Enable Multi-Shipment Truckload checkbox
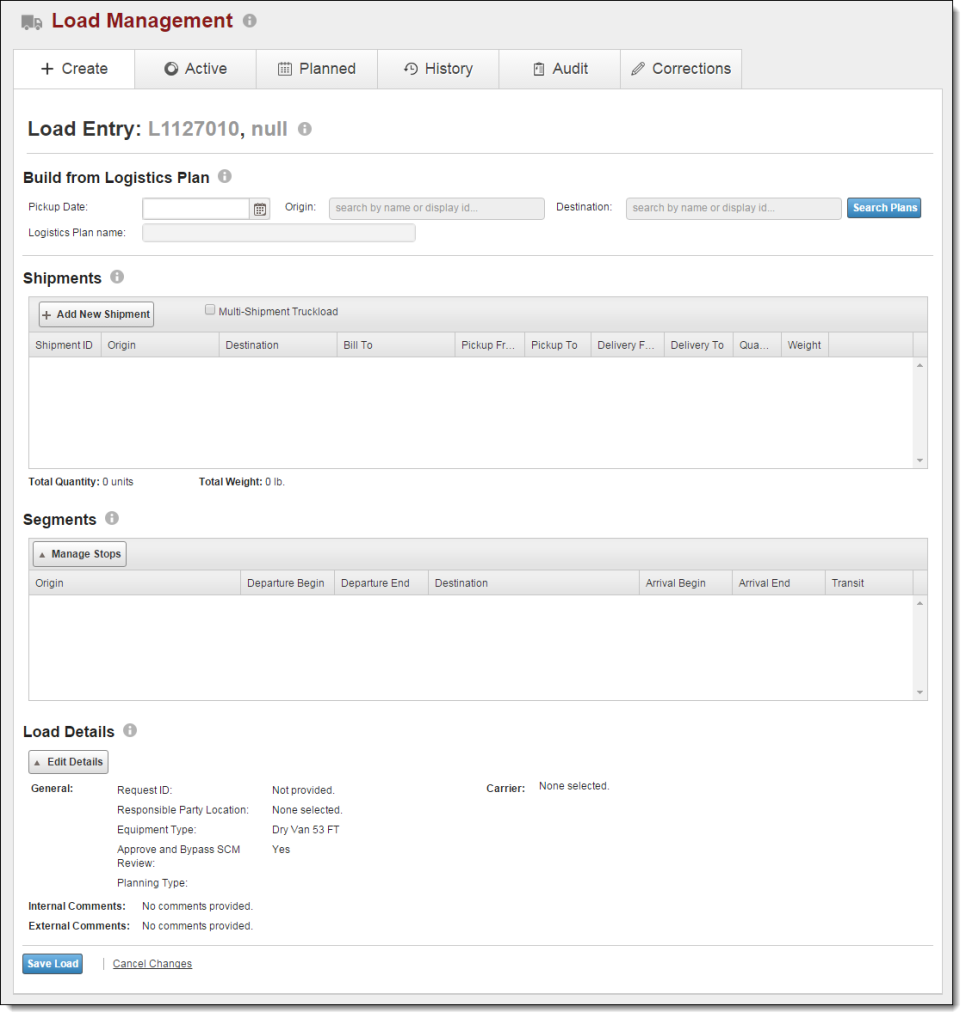 click(210, 310)
